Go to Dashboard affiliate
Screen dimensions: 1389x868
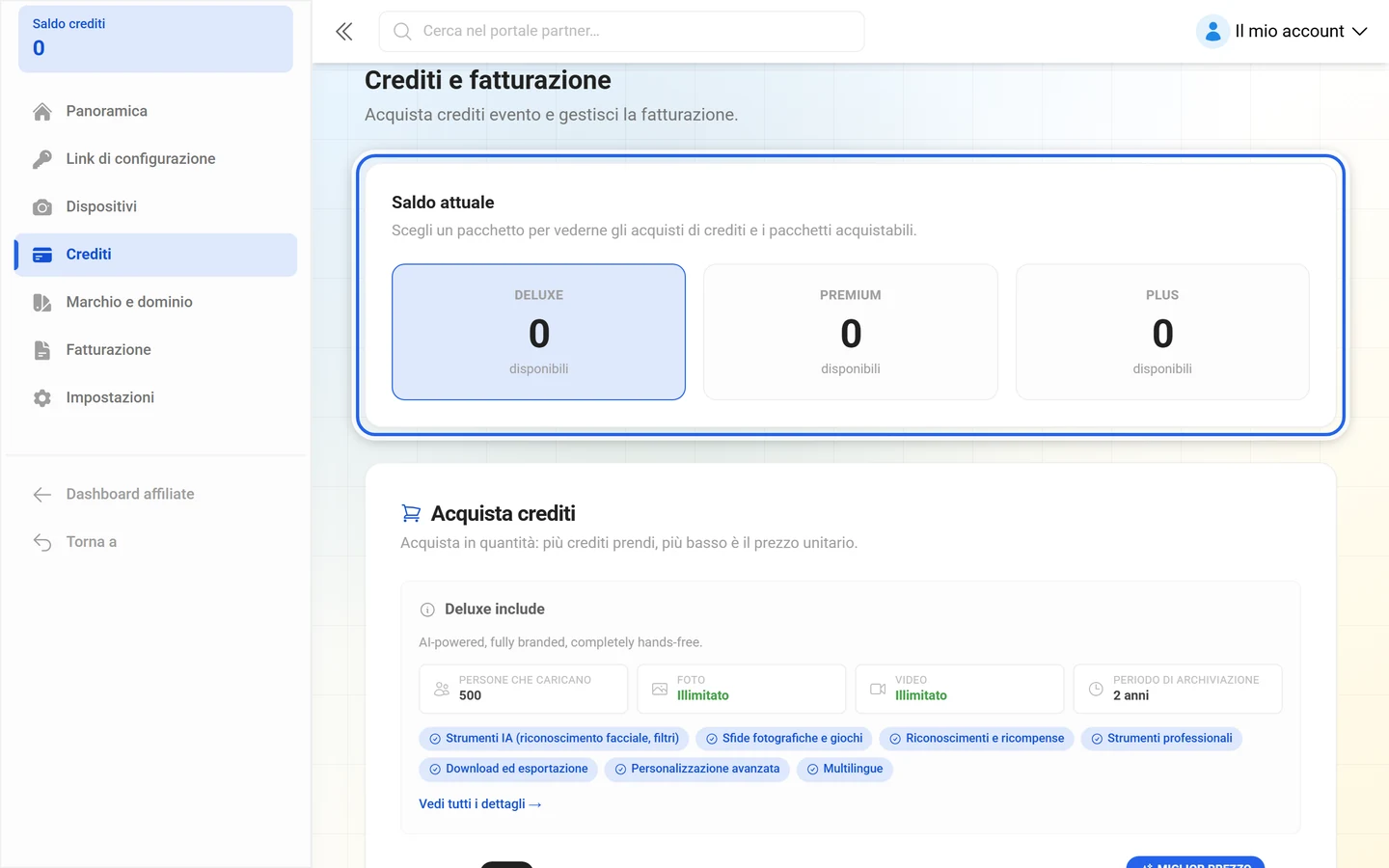[x=155, y=495]
